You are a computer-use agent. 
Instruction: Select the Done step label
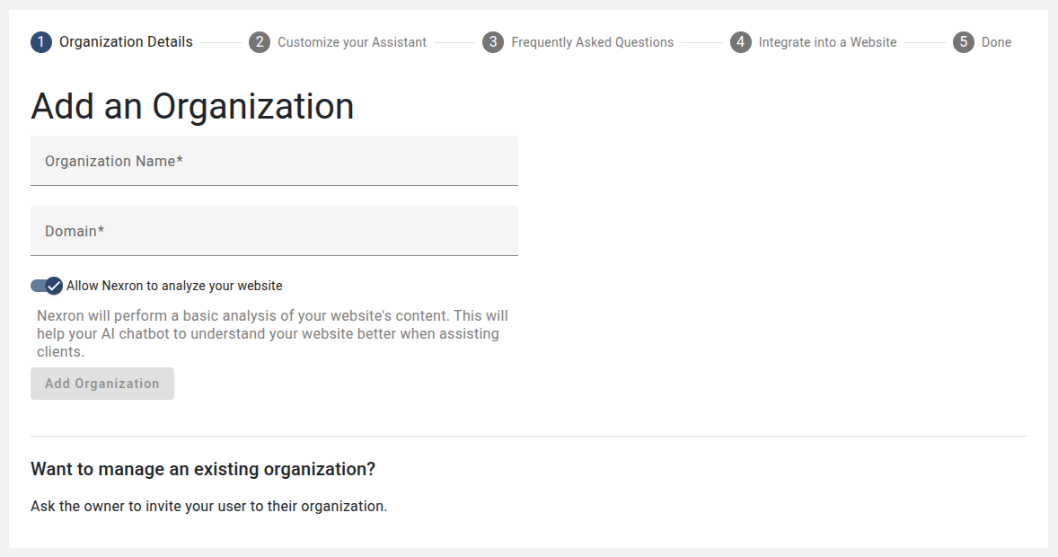click(996, 42)
